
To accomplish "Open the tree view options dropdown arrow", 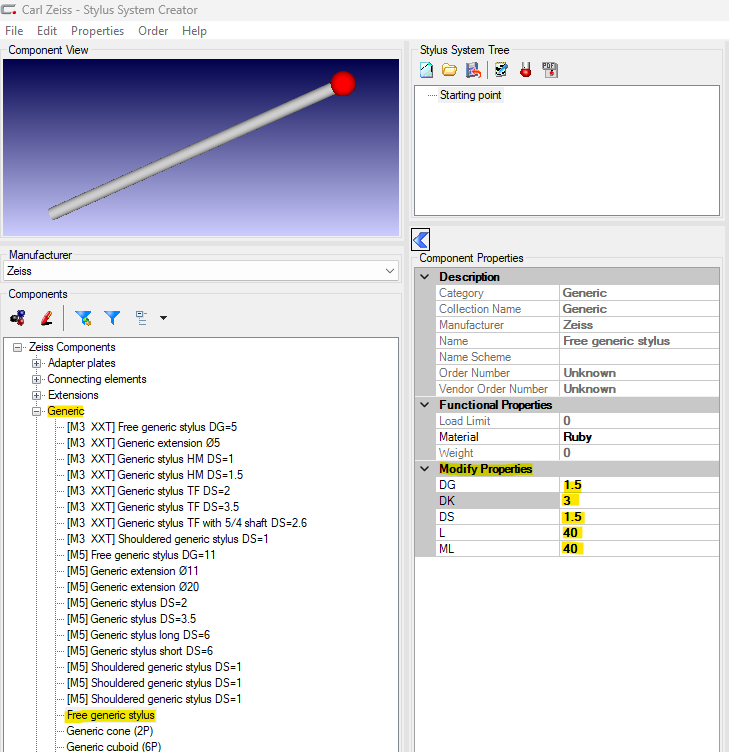I will [x=163, y=319].
